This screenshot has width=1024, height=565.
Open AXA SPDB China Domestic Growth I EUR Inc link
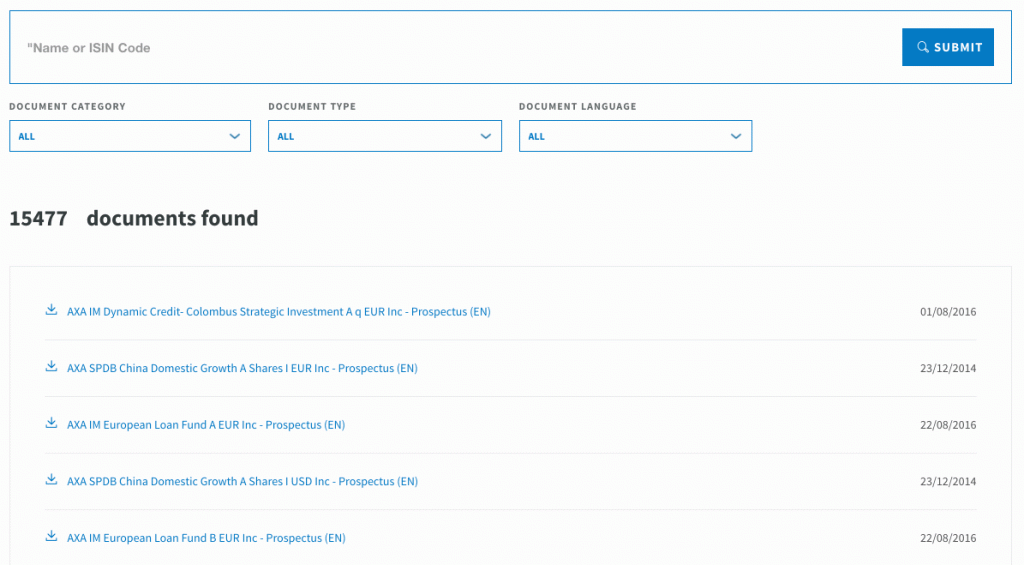pyautogui.click(x=242, y=368)
